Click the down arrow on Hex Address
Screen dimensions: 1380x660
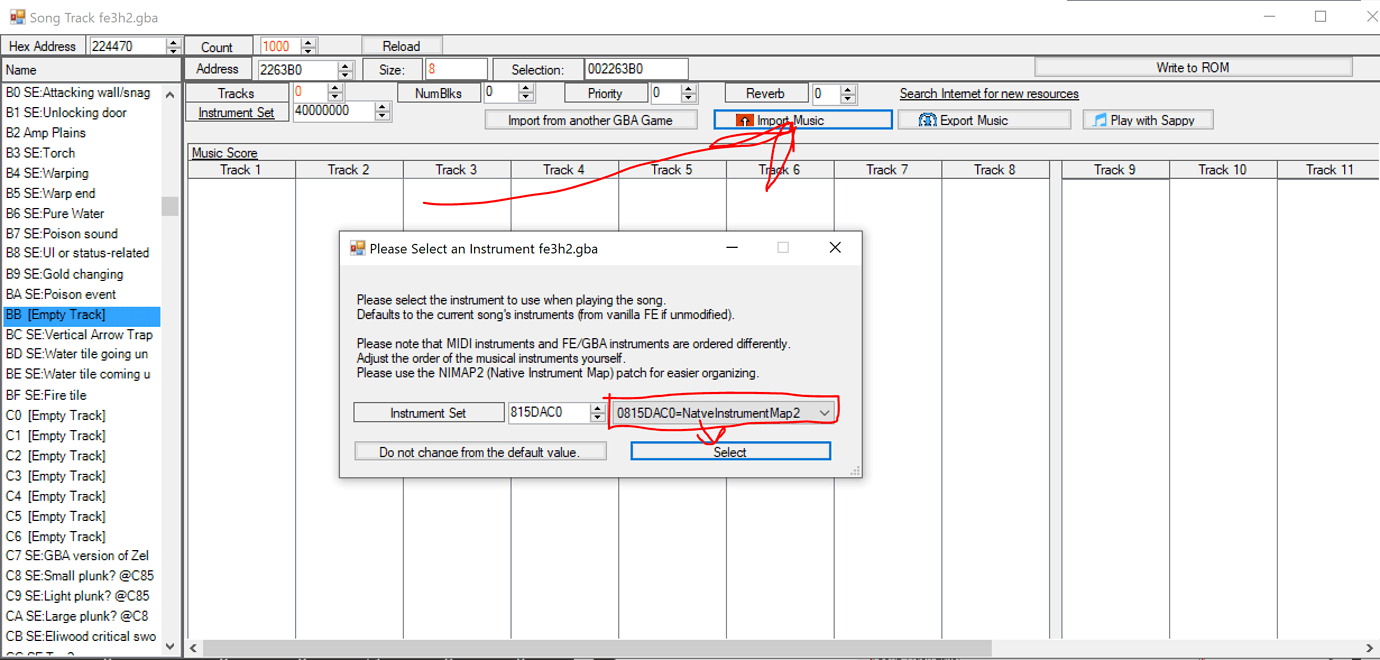(172, 50)
